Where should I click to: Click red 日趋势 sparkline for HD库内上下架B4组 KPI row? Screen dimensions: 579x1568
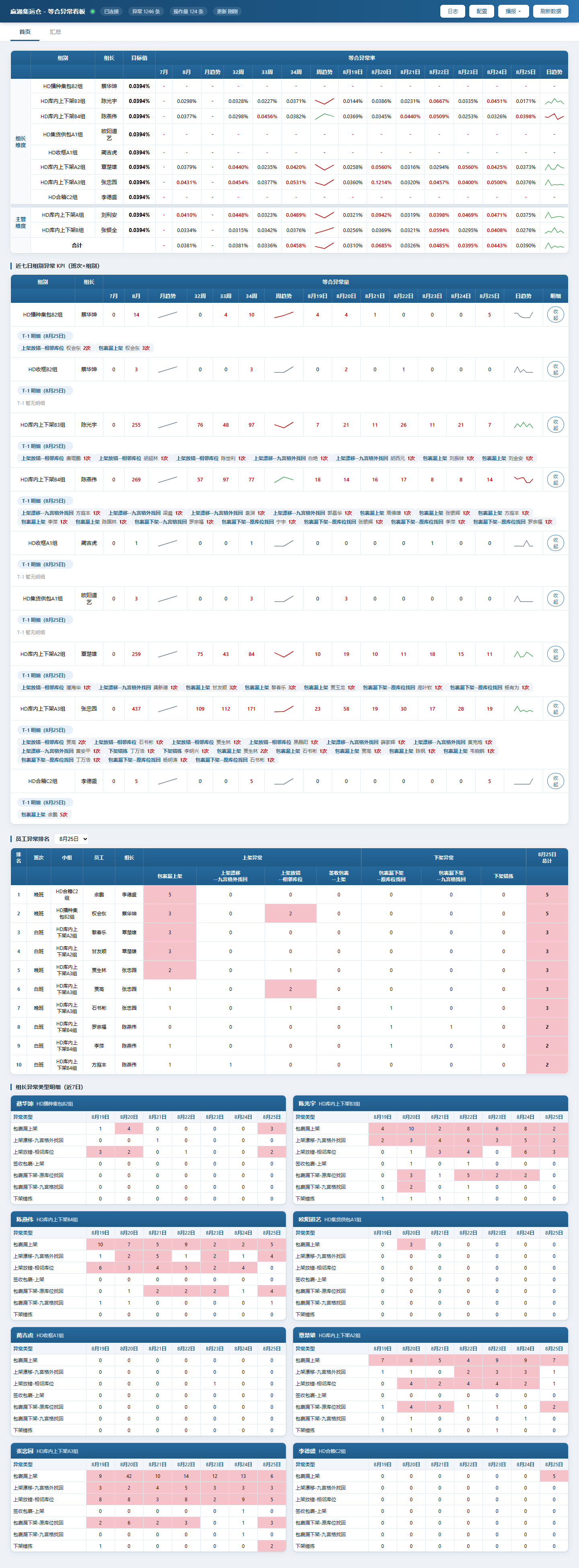pos(523,480)
